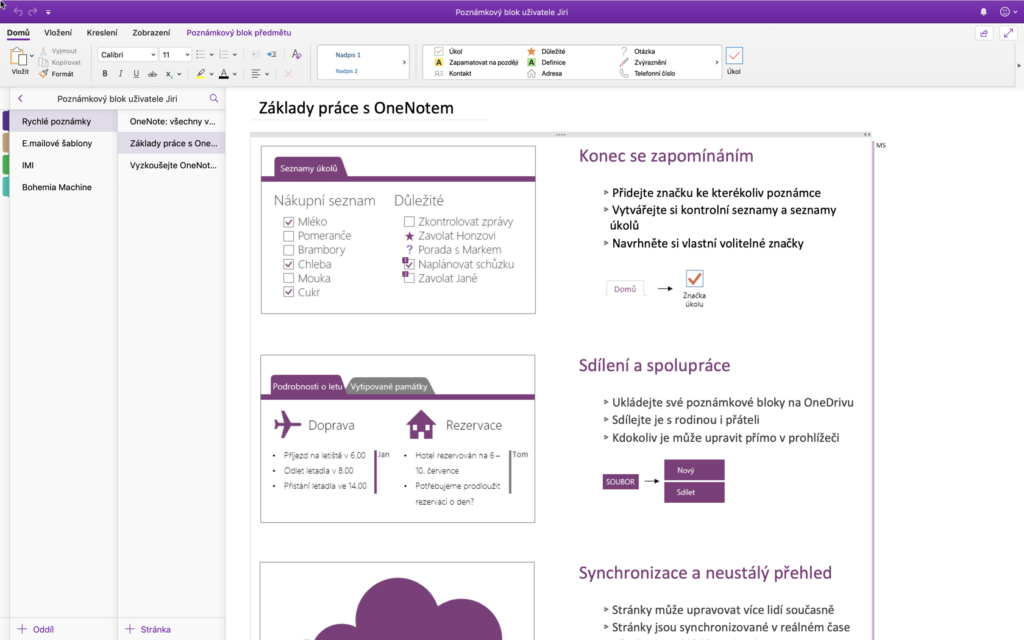The width and height of the screenshot is (1024, 640).
Task: Open the Kreslení ribbon tab
Action: pyautogui.click(x=102, y=33)
